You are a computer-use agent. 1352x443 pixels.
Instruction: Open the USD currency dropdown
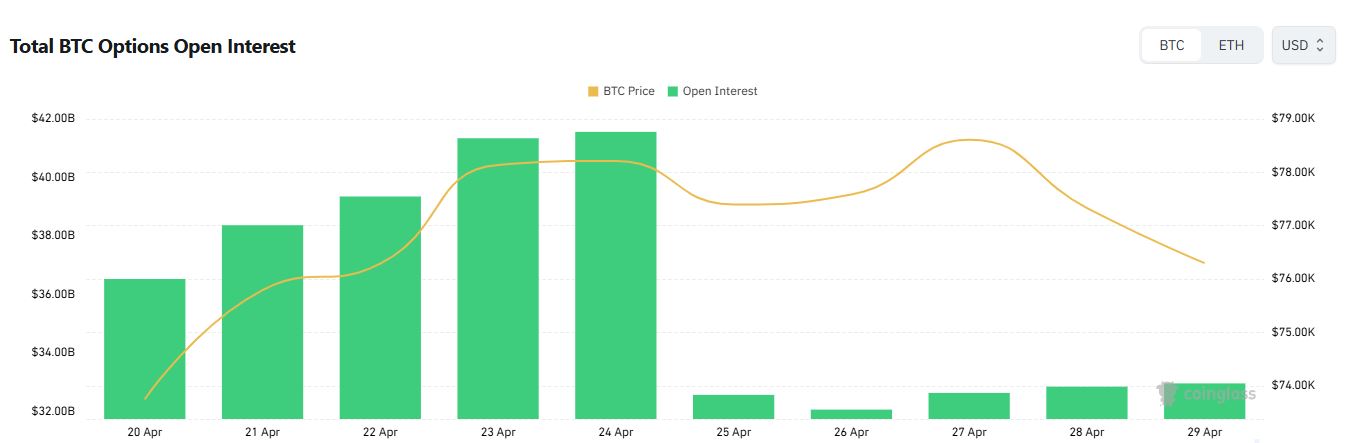[x=1303, y=46]
